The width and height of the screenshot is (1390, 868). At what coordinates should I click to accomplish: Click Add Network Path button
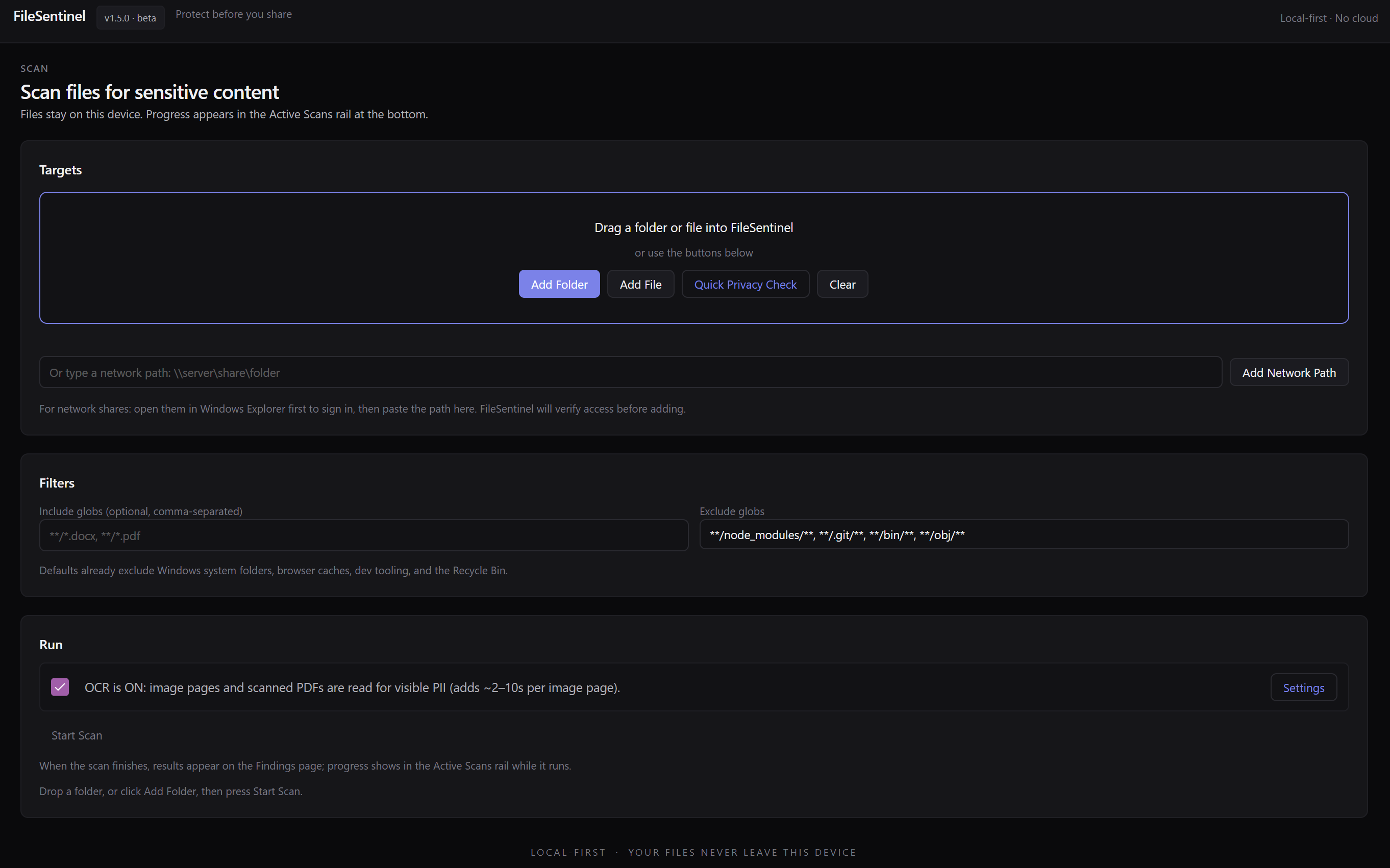1289,373
